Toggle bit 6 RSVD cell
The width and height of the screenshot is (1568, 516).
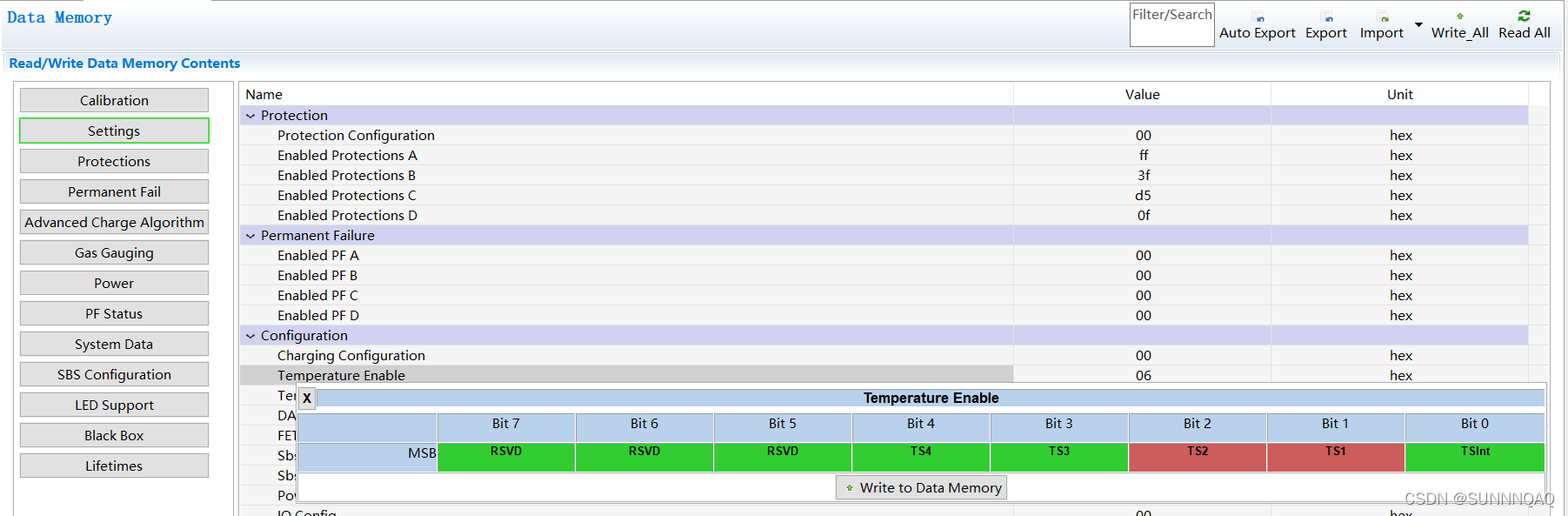click(x=644, y=457)
